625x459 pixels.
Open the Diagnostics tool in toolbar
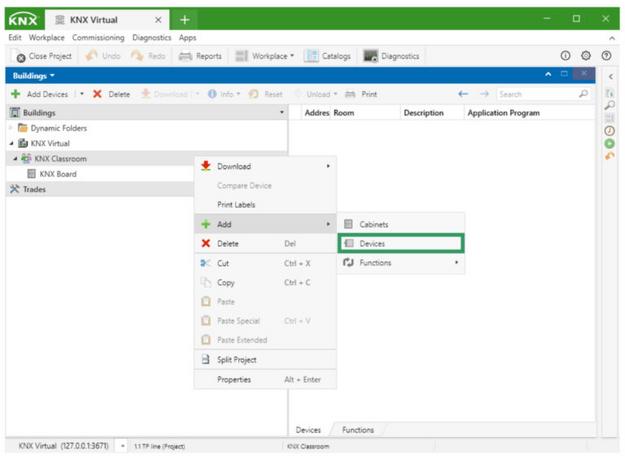click(x=391, y=56)
